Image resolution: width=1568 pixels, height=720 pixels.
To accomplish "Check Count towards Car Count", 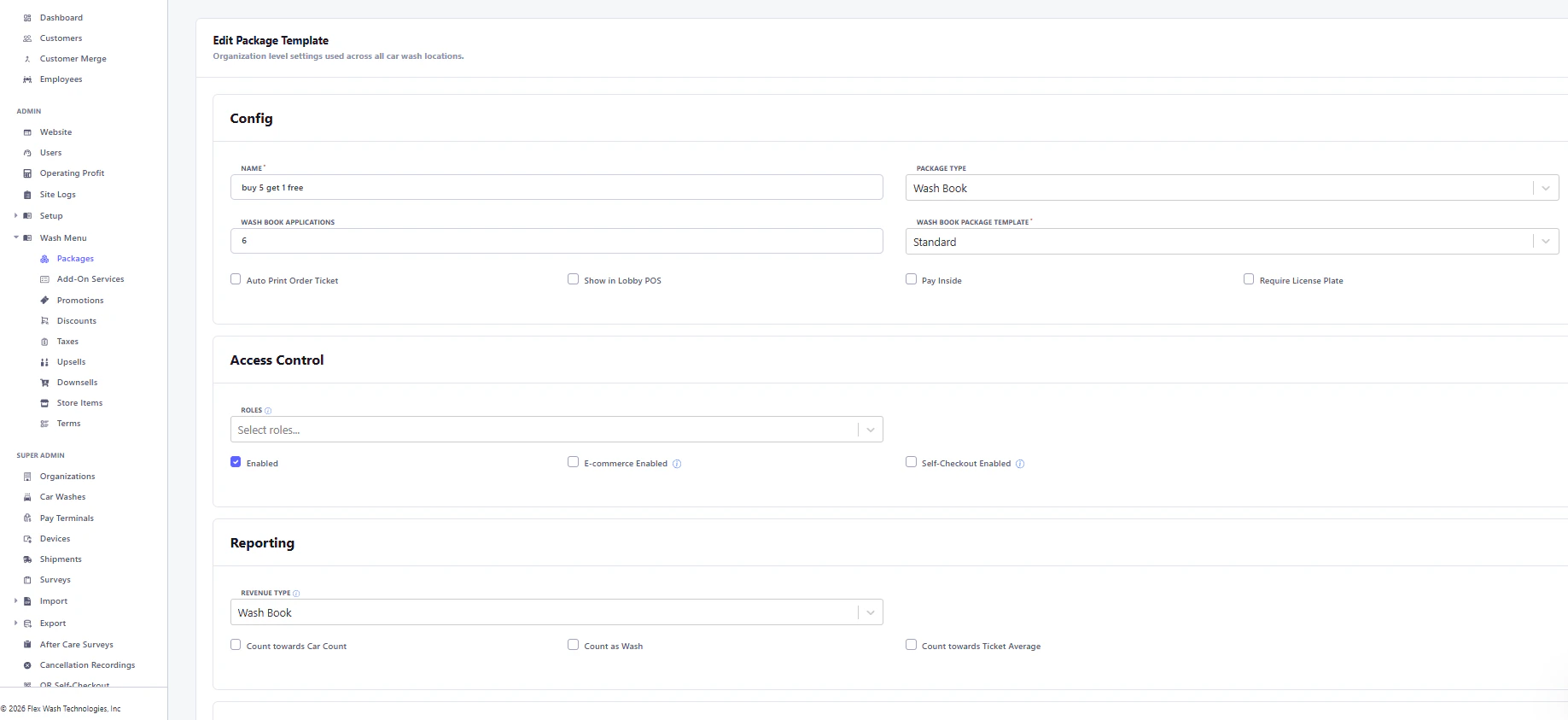I will tap(236, 645).
